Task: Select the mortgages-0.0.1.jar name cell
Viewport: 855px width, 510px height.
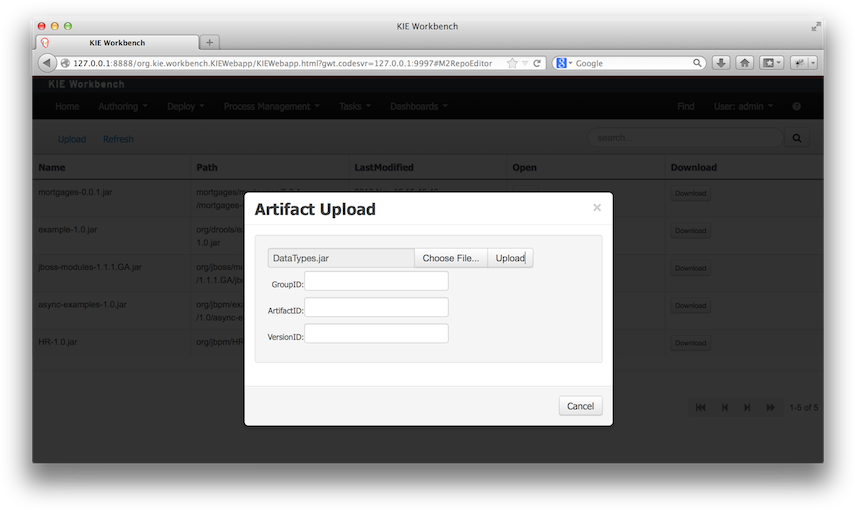Action: (x=75, y=192)
